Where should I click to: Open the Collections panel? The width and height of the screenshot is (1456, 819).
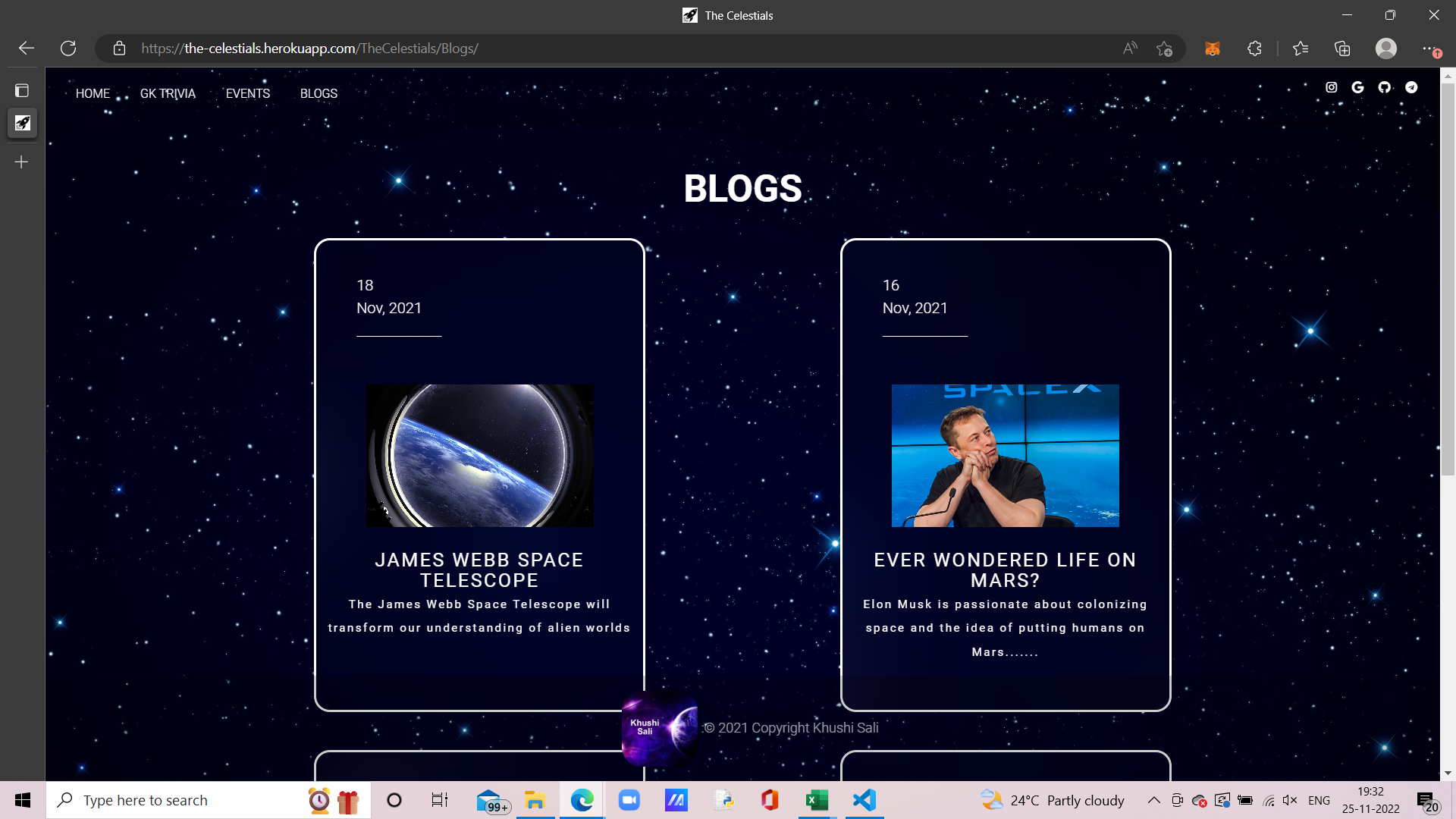pos(1342,49)
